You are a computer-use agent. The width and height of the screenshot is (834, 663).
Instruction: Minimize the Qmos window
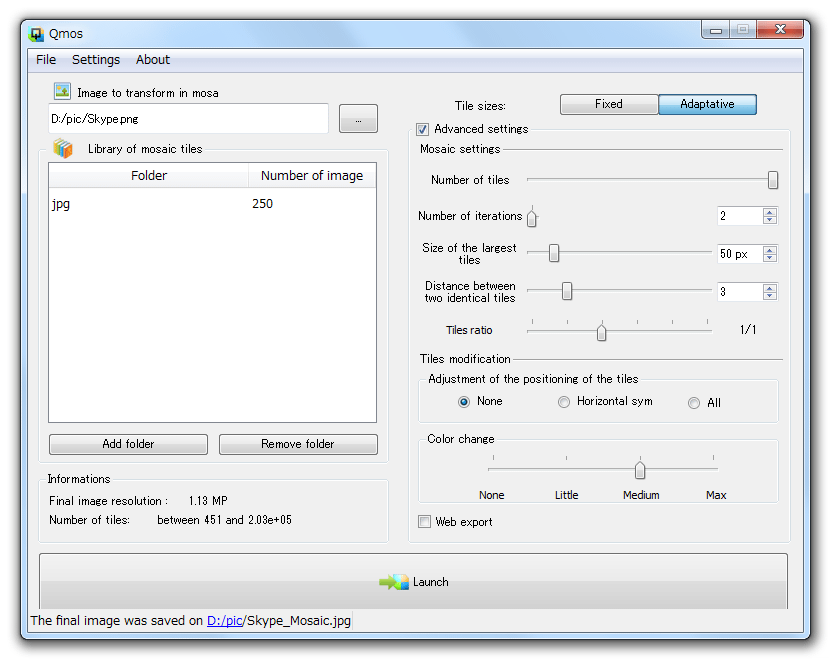(x=716, y=30)
